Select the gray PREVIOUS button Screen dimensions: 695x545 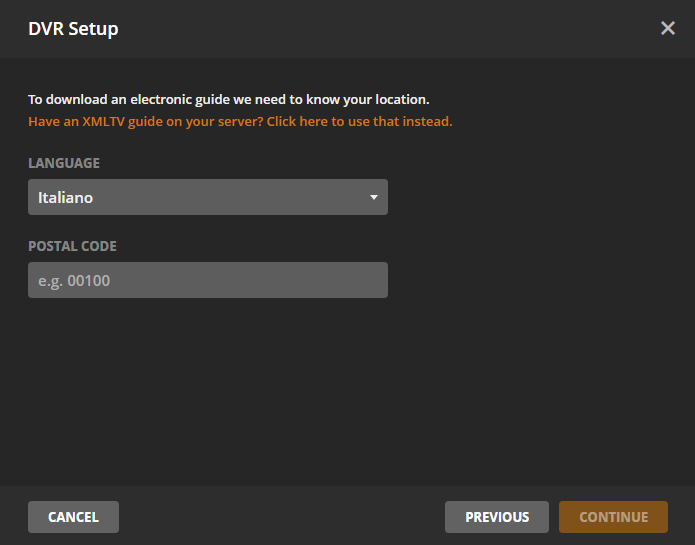[x=497, y=517]
